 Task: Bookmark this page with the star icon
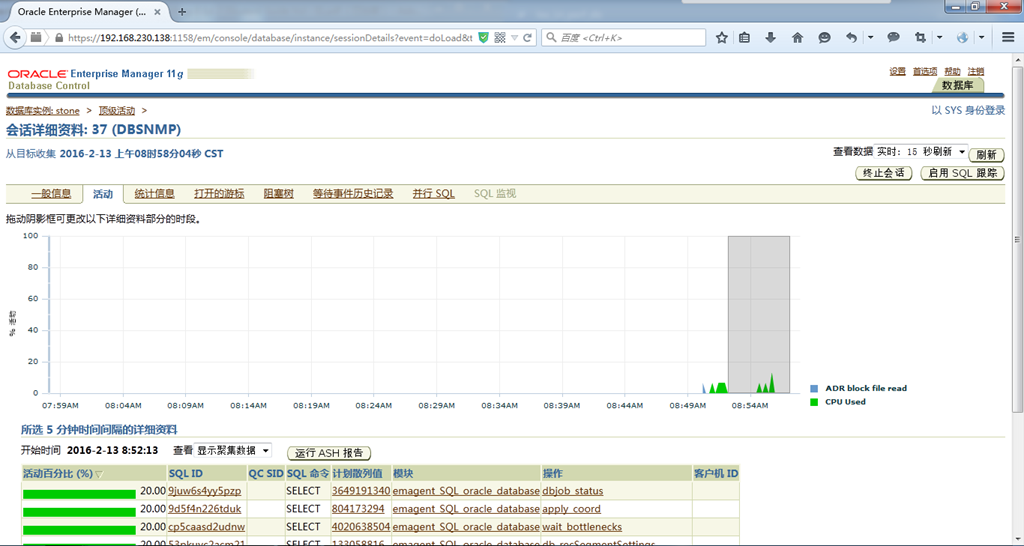click(x=722, y=37)
